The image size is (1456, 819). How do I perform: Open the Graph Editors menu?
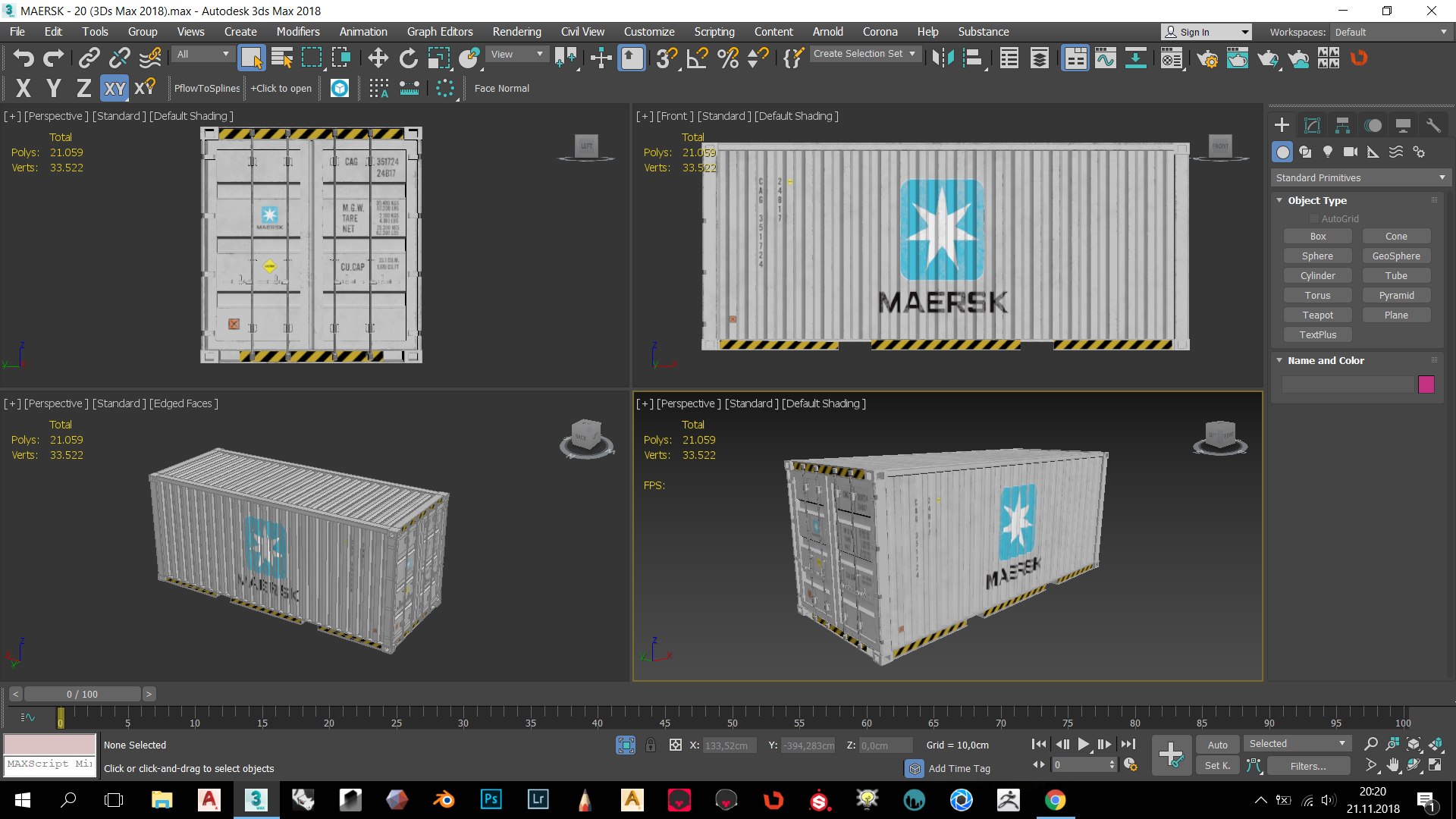[x=440, y=32]
